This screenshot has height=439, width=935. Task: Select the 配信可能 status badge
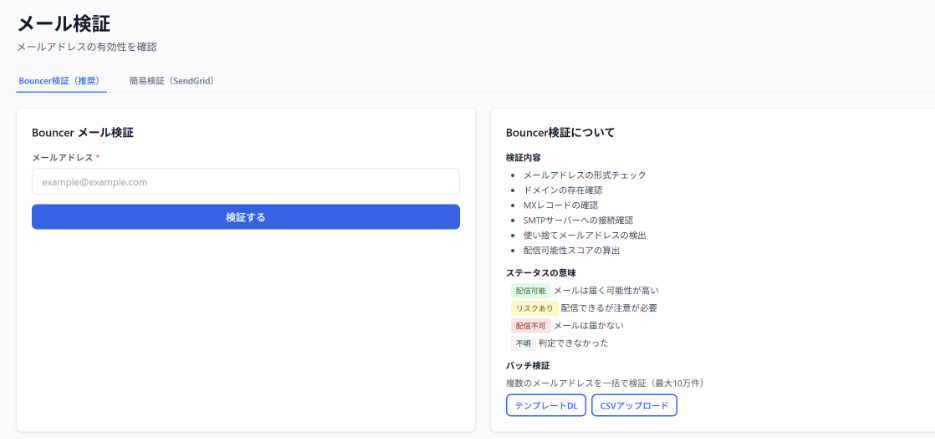click(531, 291)
